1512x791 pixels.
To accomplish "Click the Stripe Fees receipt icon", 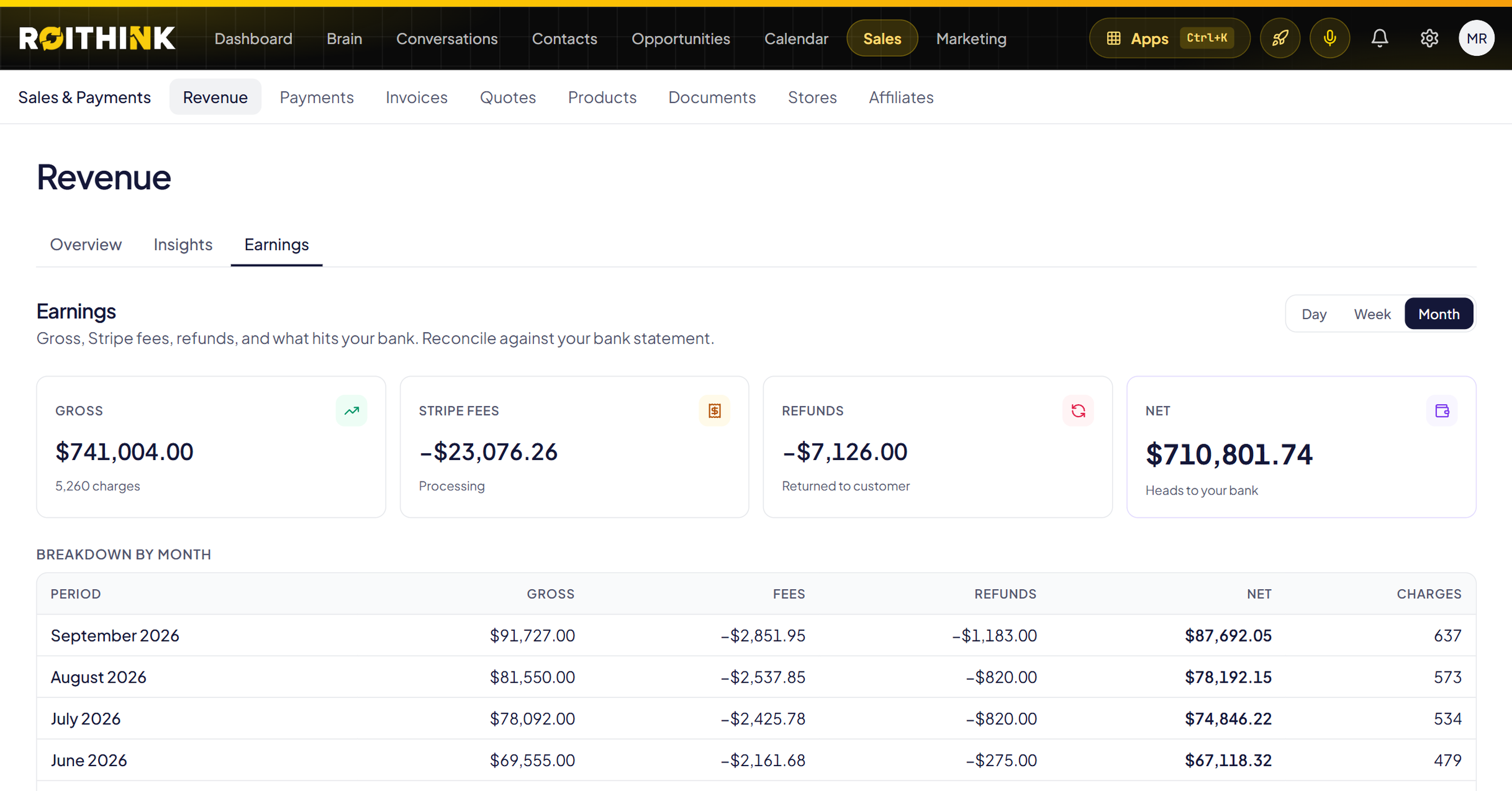I will pos(715,411).
